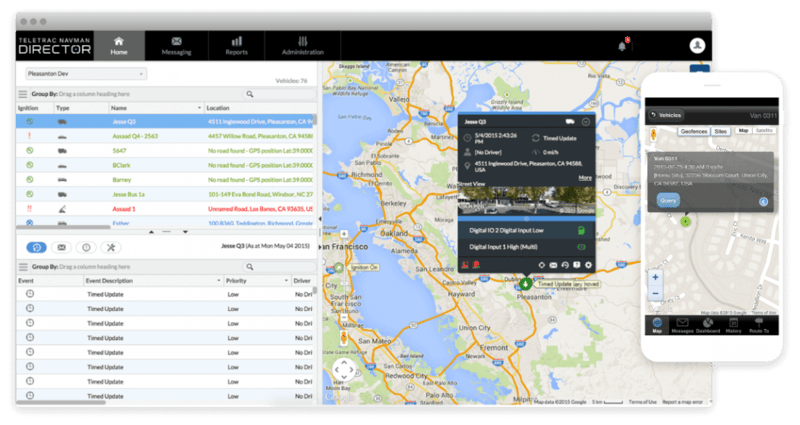Show messages toggle with envelope icon
Viewport: 800px width, 425px height.
[61, 247]
